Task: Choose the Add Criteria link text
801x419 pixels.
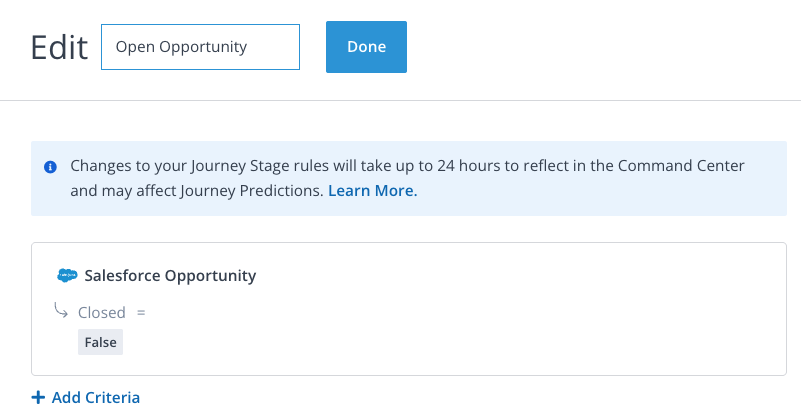Action: pos(96,397)
